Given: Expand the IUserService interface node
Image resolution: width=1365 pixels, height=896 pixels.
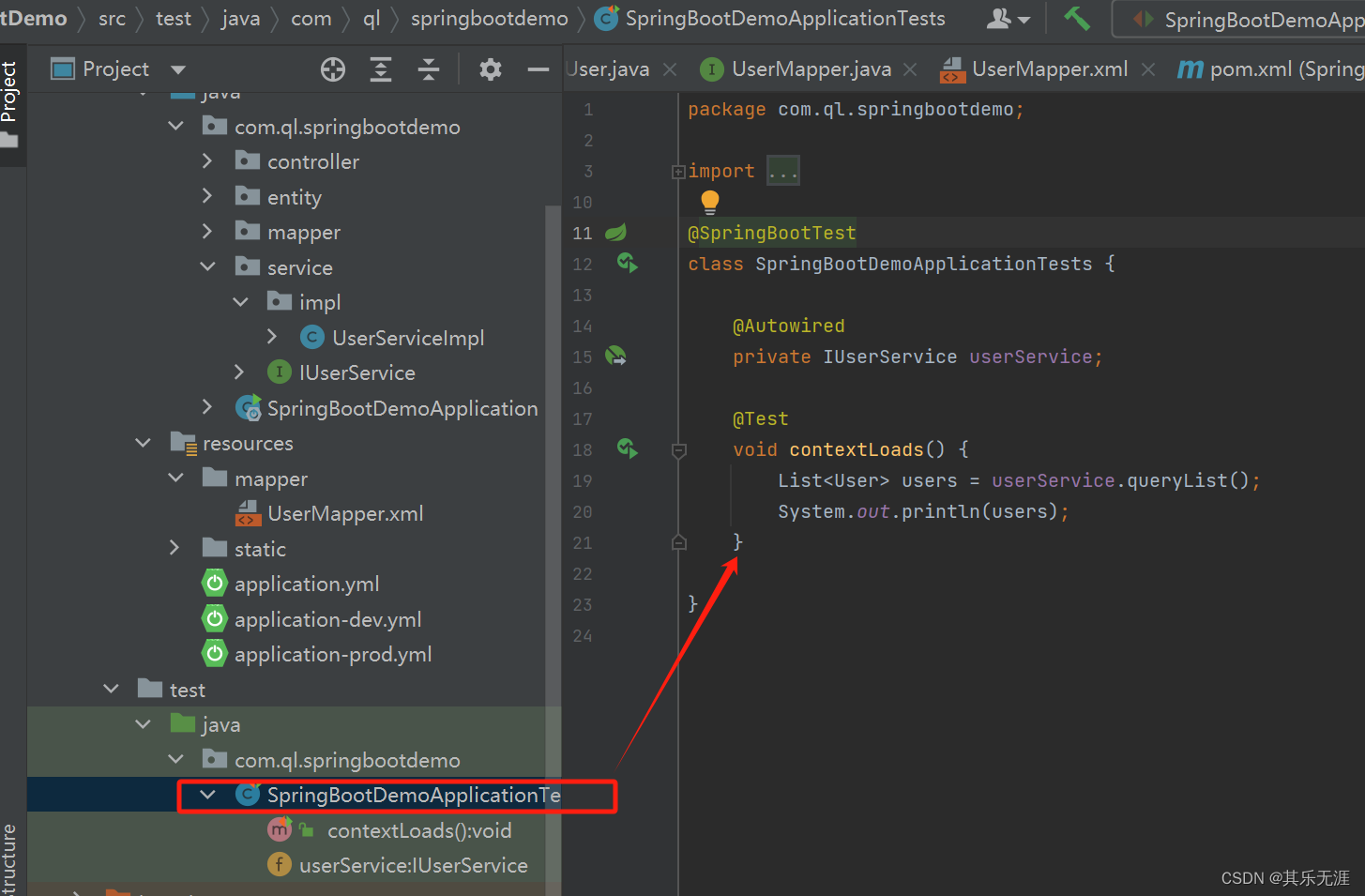Looking at the screenshot, I should pos(239,372).
